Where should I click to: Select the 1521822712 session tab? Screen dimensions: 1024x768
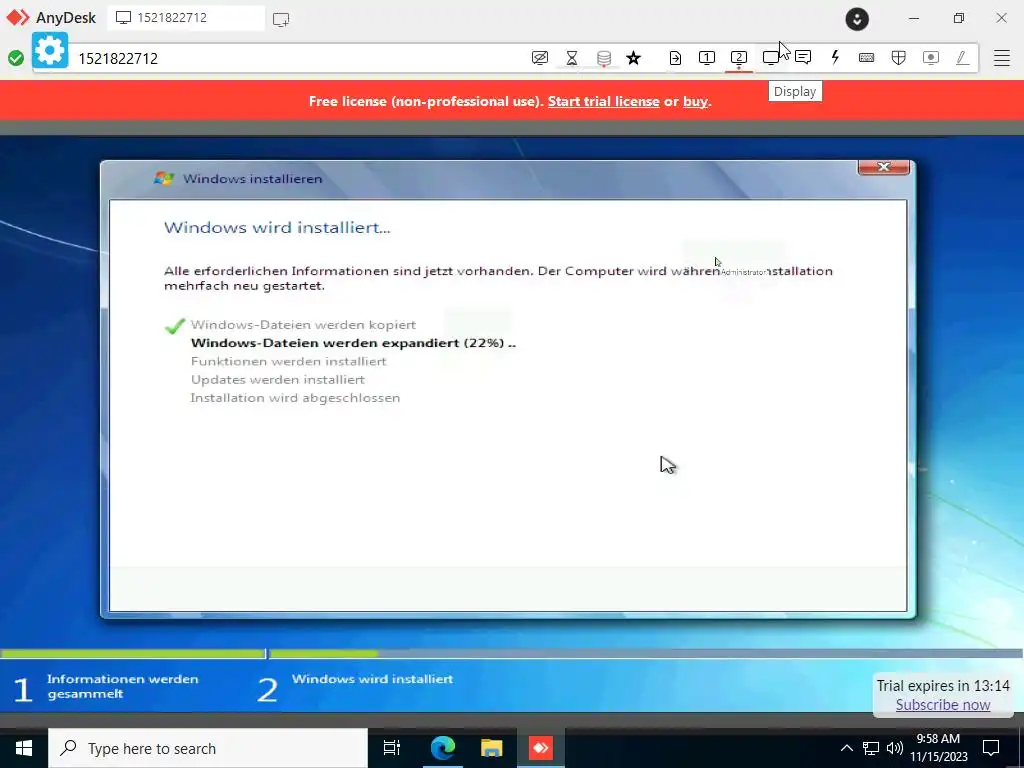click(x=185, y=18)
